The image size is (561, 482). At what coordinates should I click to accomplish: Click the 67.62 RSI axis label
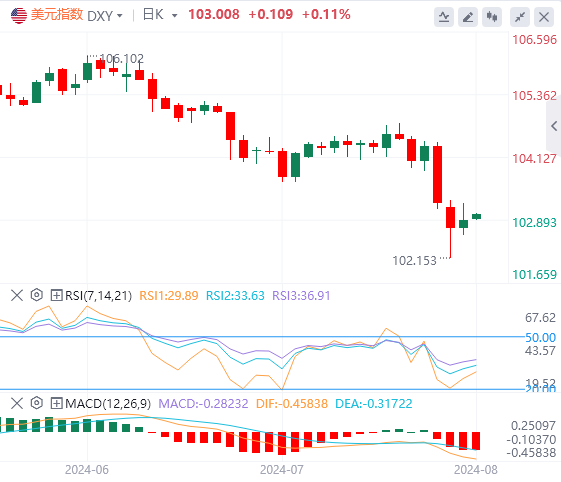(x=540, y=317)
